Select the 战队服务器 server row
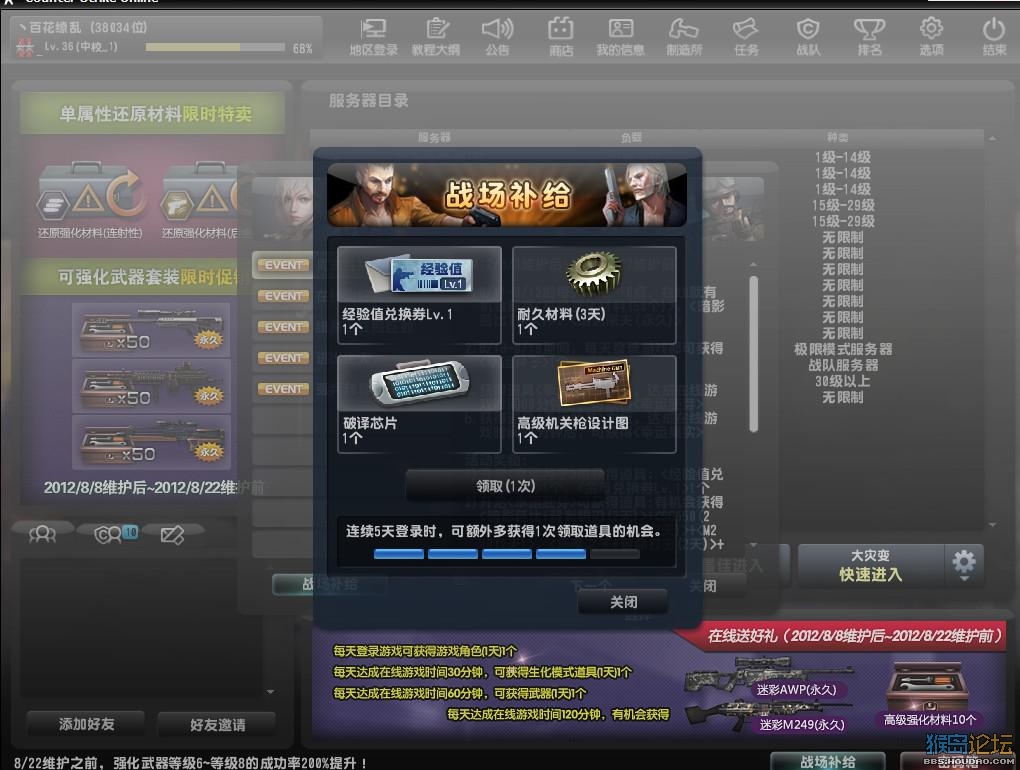The height and width of the screenshot is (770, 1020). tap(842, 365)
